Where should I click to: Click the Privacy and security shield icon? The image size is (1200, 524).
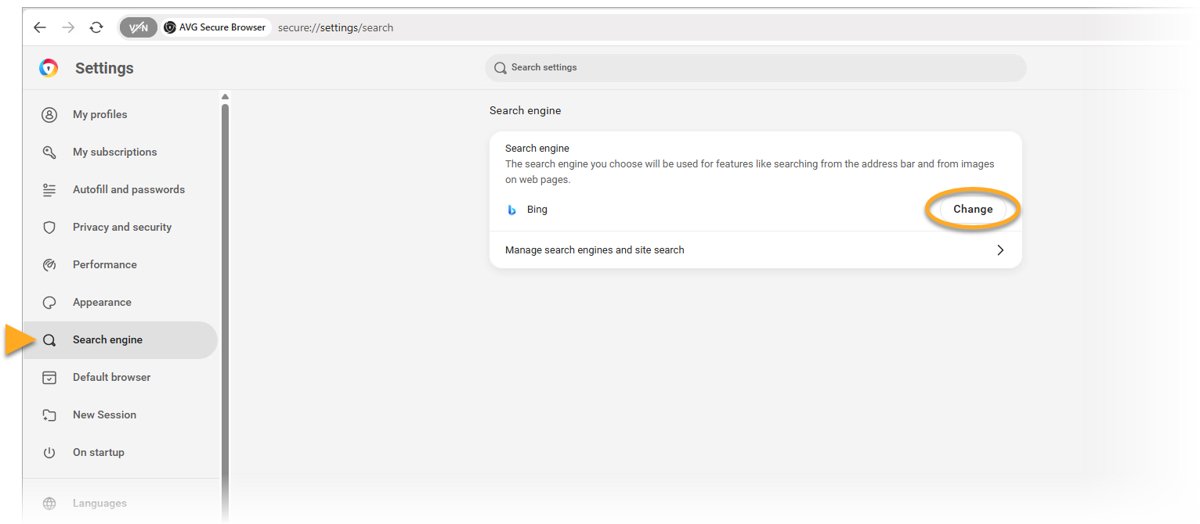pyautogui.click(x=49, y=227)
